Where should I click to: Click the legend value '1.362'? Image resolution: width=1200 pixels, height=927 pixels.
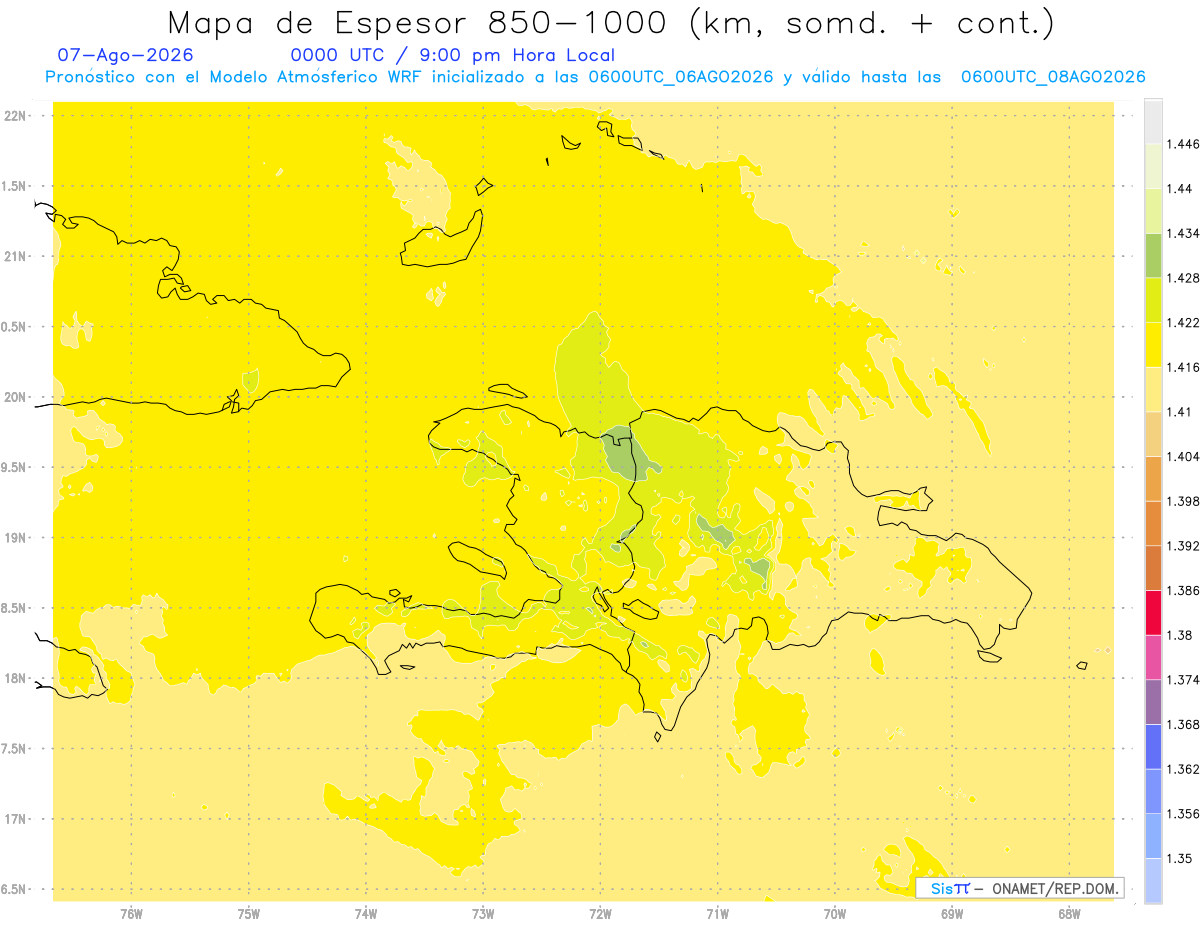(1183, 769)
